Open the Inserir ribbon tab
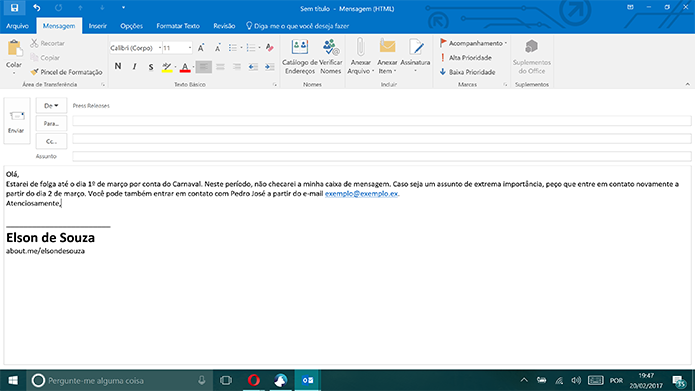 98,26
